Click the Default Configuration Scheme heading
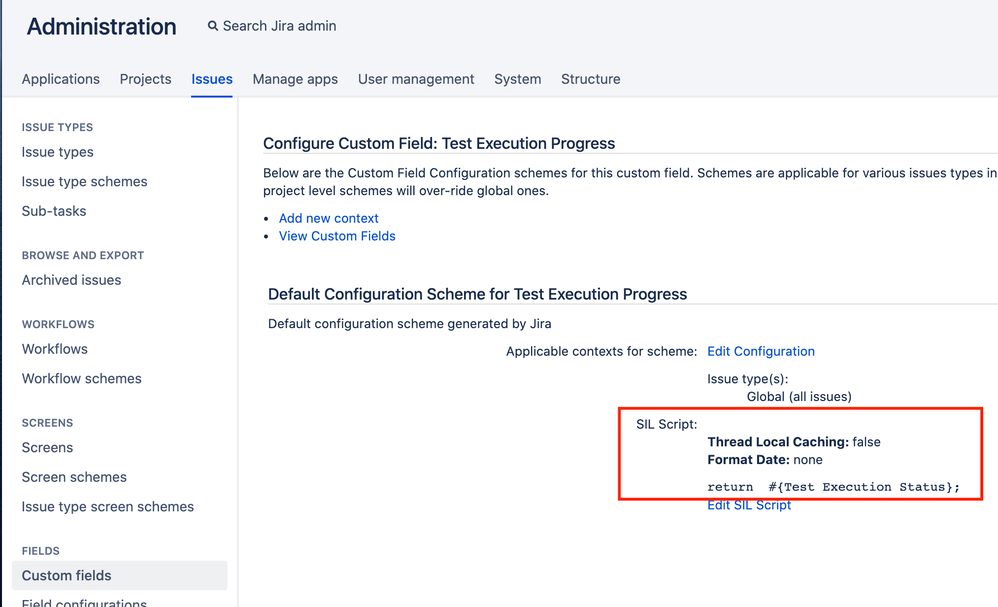Image resolution: width=998 pixels, height=607 pixels. (477, 294)
